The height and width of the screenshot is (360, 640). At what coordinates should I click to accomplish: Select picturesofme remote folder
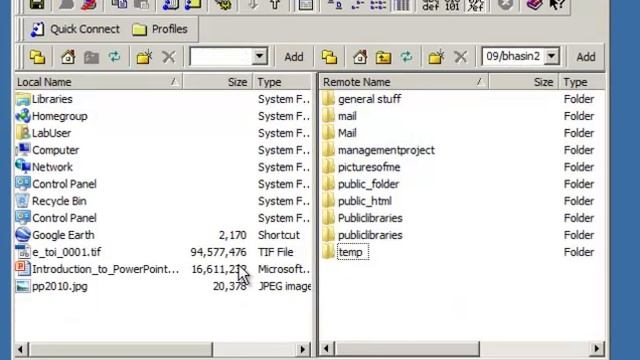tap(369, 167)
